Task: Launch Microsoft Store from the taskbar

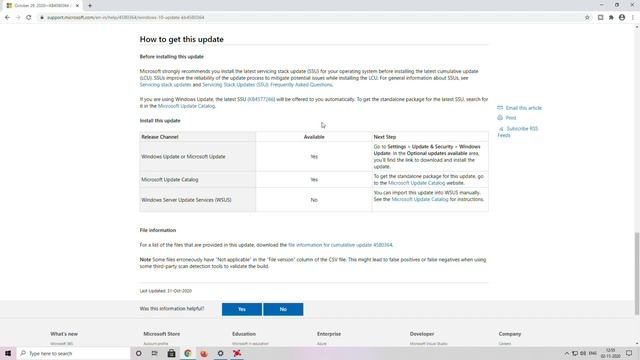Action: 171,353
